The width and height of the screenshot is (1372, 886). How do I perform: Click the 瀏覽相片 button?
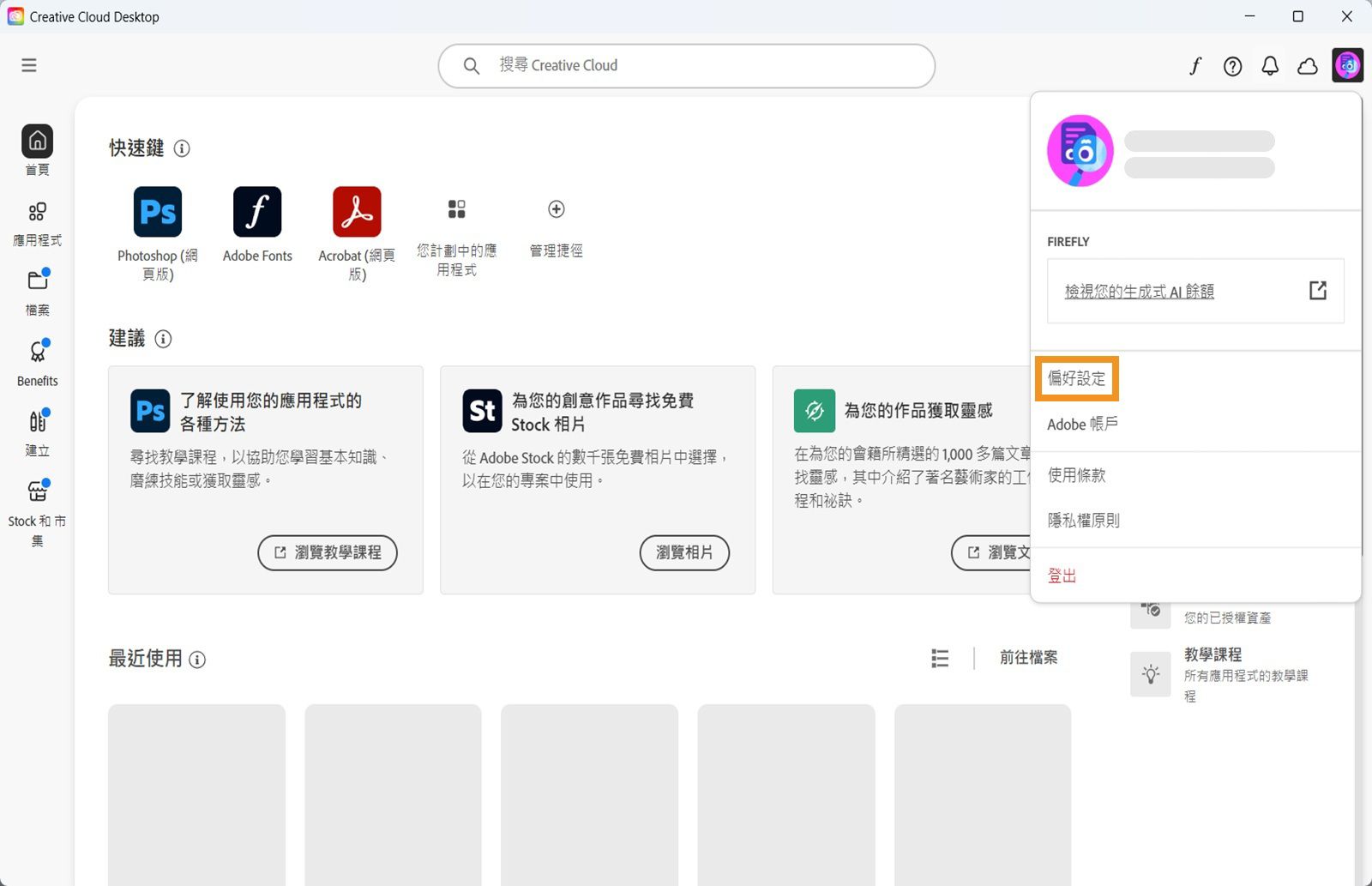[684, 553]
